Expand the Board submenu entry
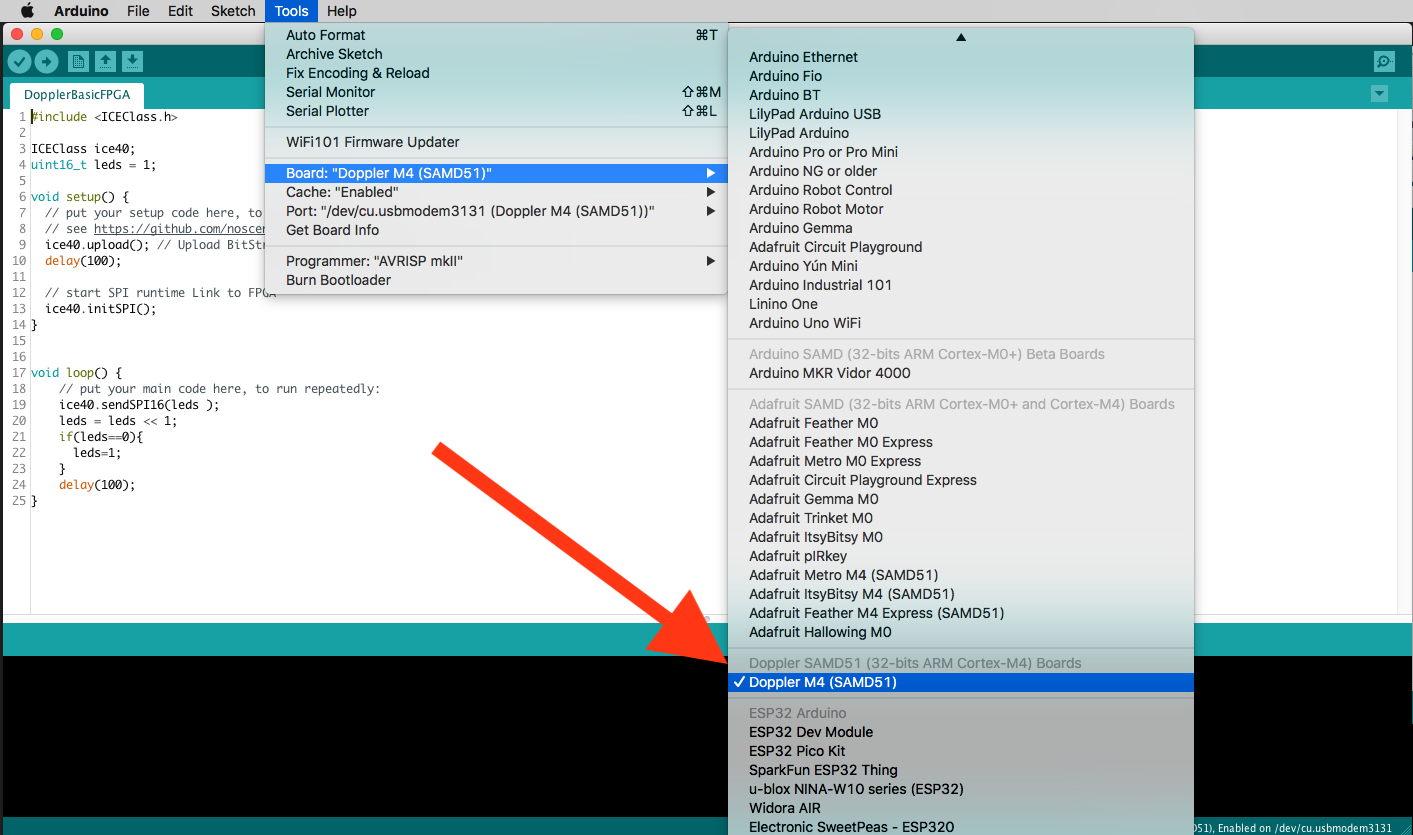This screenshot has width=1413, height=835. (496, 173)
